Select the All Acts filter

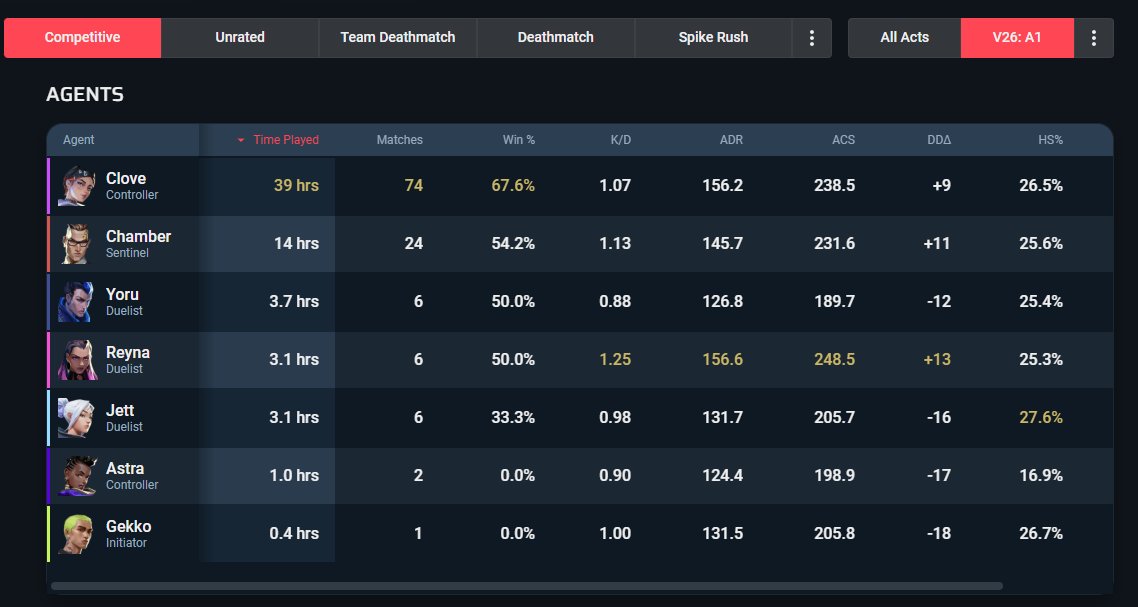coord(904,38)
